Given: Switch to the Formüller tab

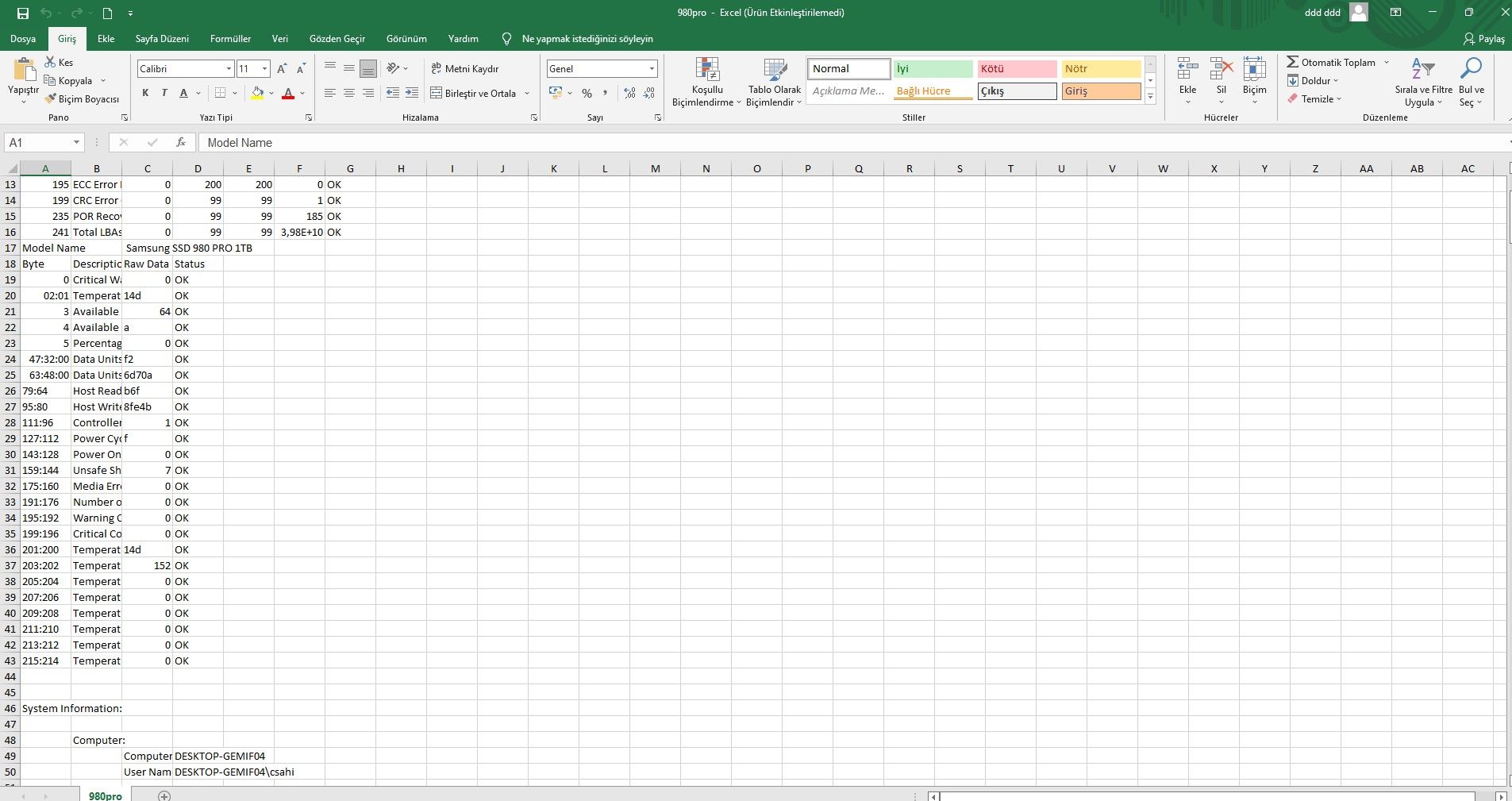Looking at the screenshot, I should coord(230,39).
